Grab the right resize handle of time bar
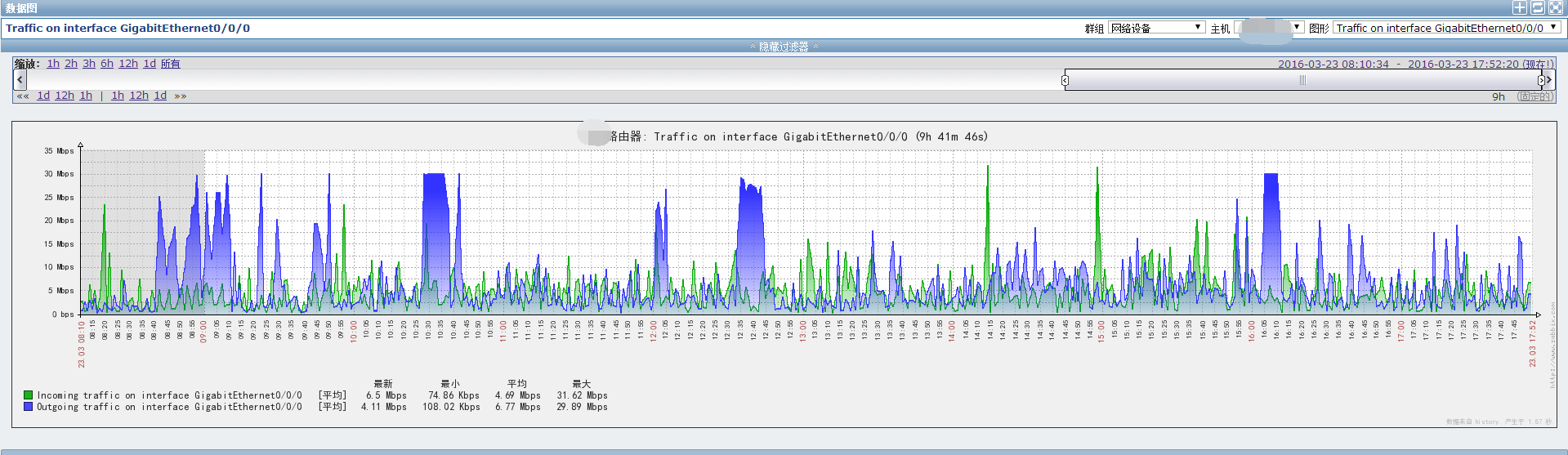 point(1542,80)
